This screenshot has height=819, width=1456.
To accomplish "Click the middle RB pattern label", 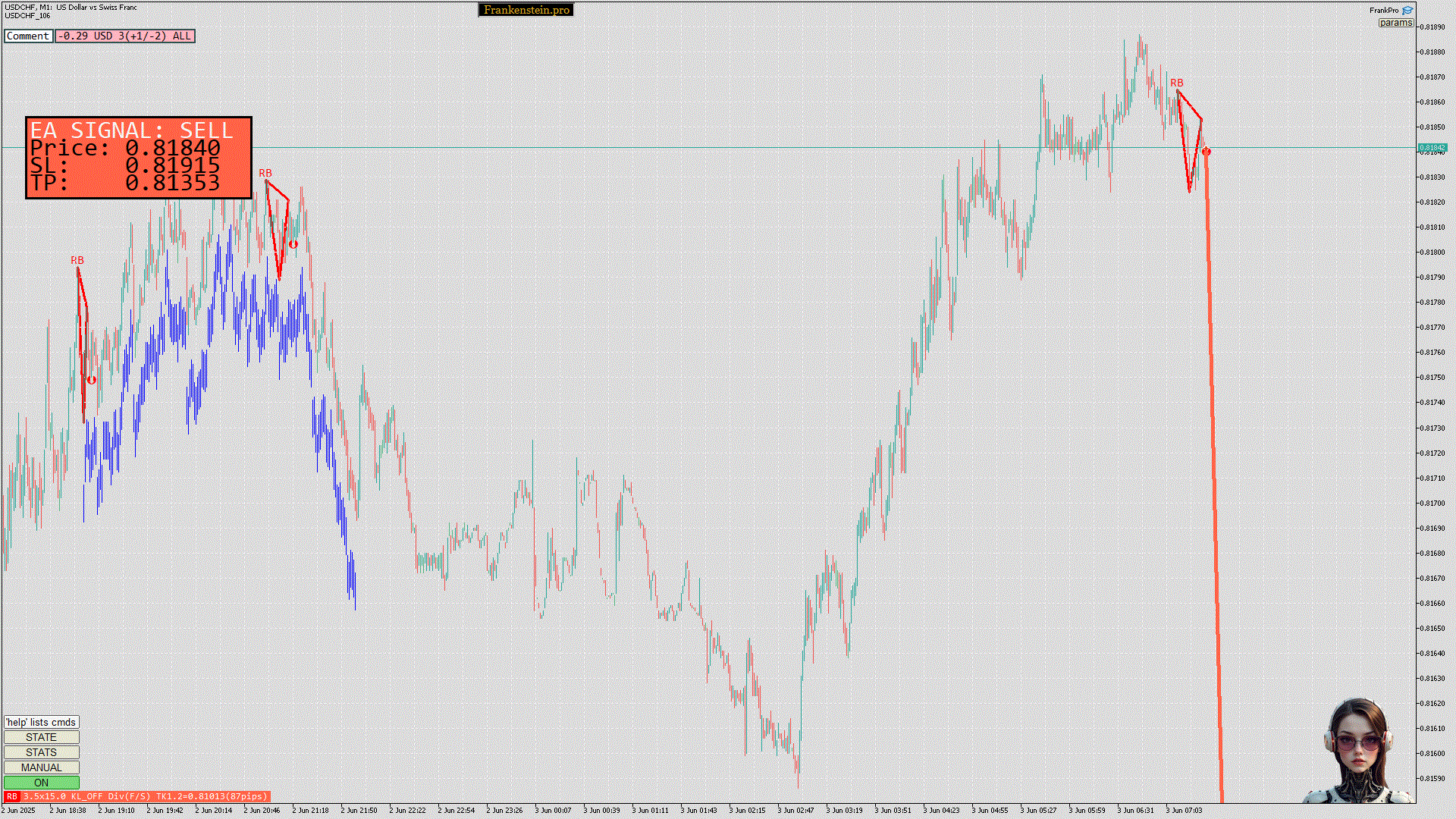I will pyautogui.click(x=265, y=173).
